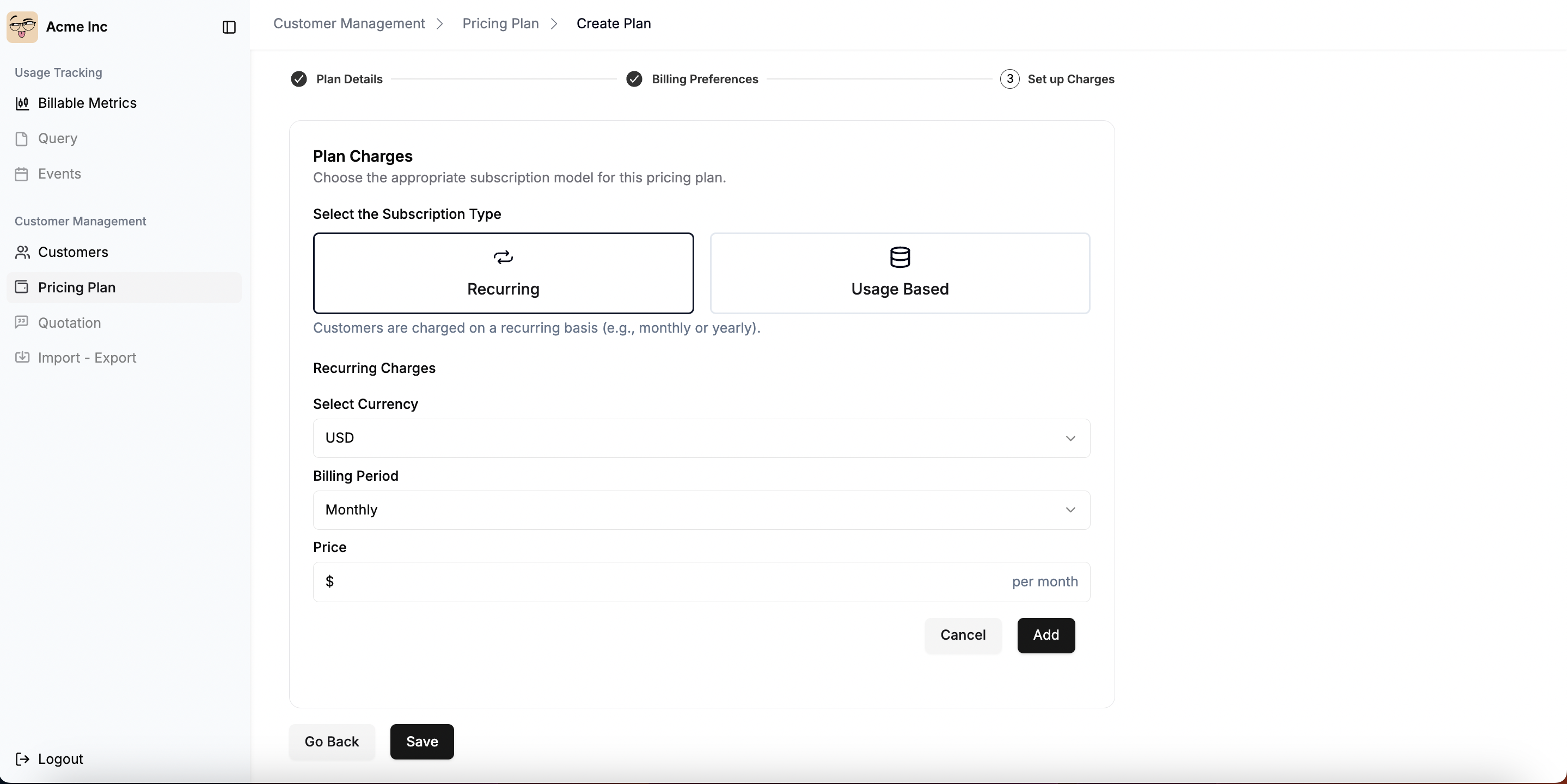The width and height of the screenshot is (1567, 784).
Task: Click Customer Management breadcrumb link
Action: point(348,24)
